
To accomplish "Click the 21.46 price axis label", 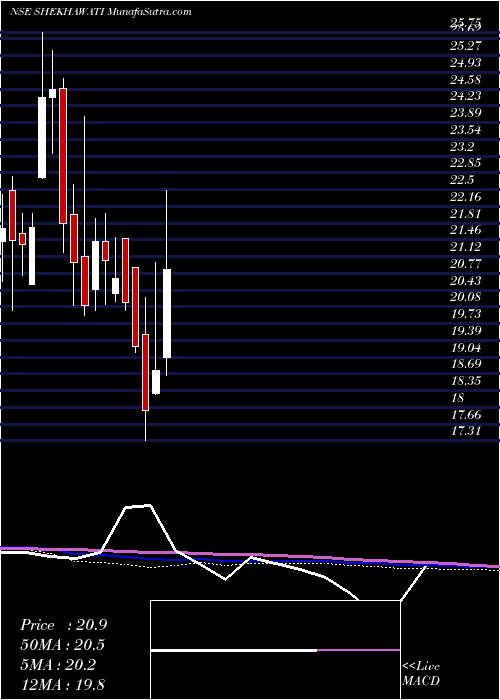I will point(466,230).
